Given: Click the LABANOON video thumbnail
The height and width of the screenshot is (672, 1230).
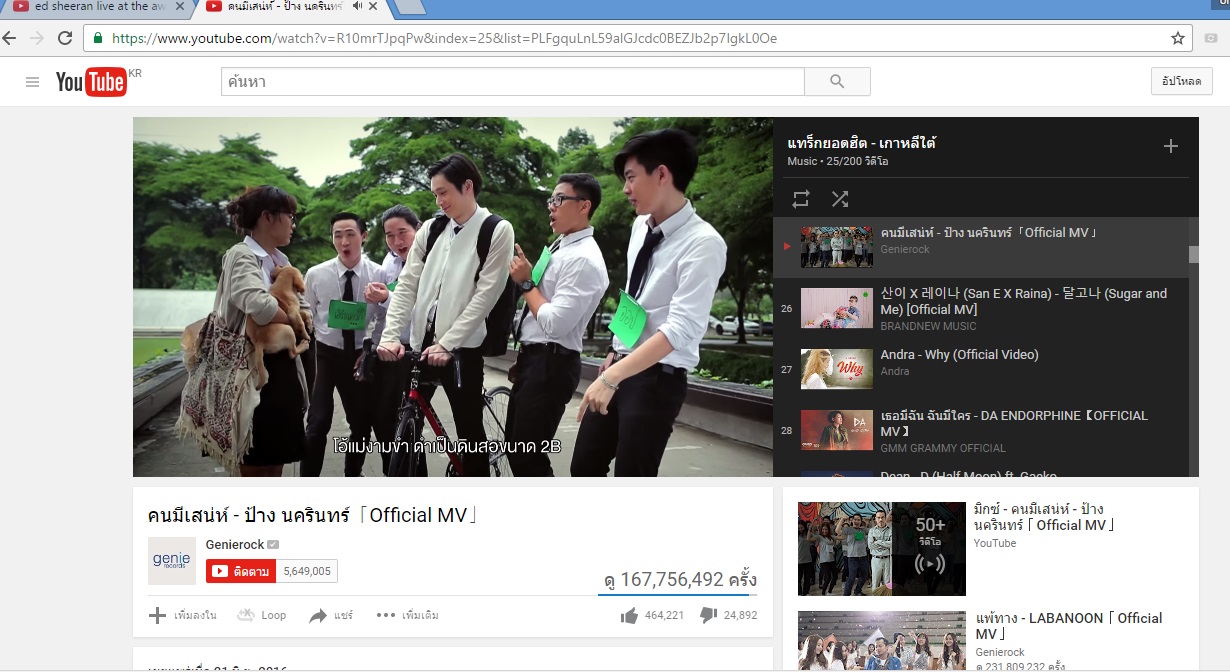Looking at the screenshot, I should 882,641.
